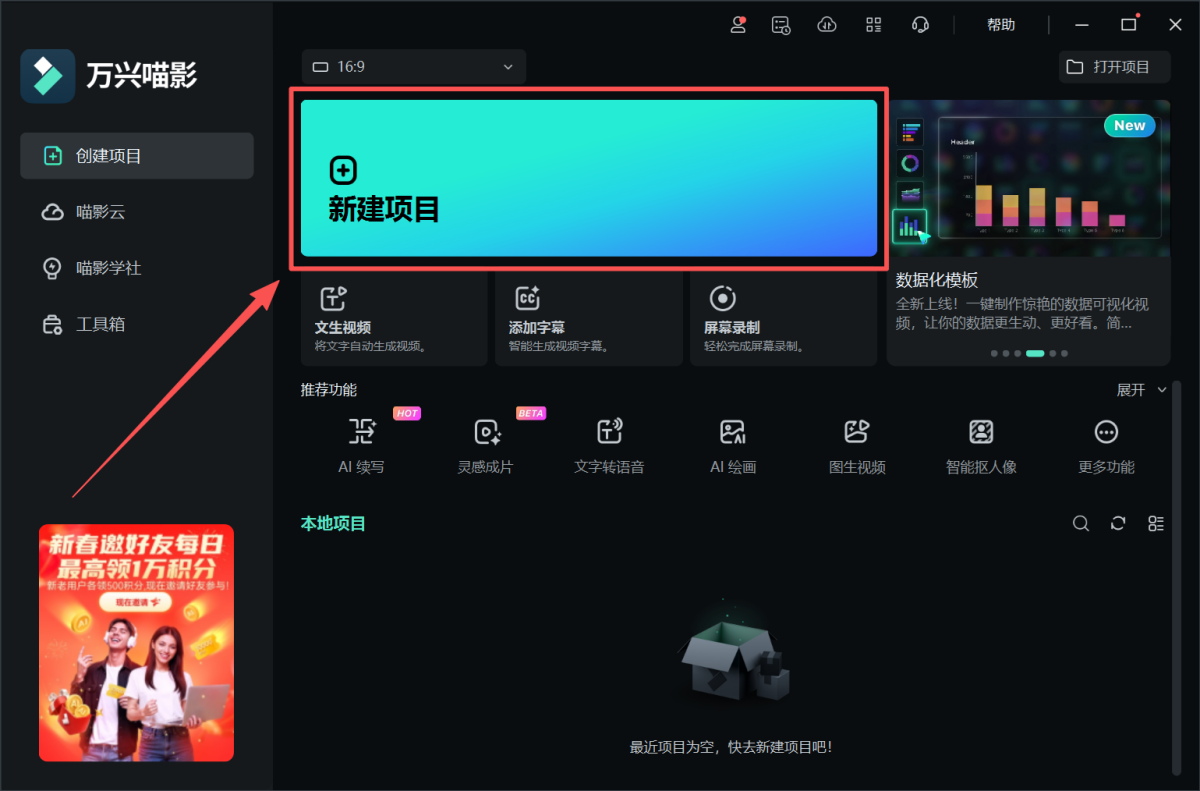Click the 打开项目 button
Image resolution: width=1200 pixels, height=791 pixels.
point(1114,67)
